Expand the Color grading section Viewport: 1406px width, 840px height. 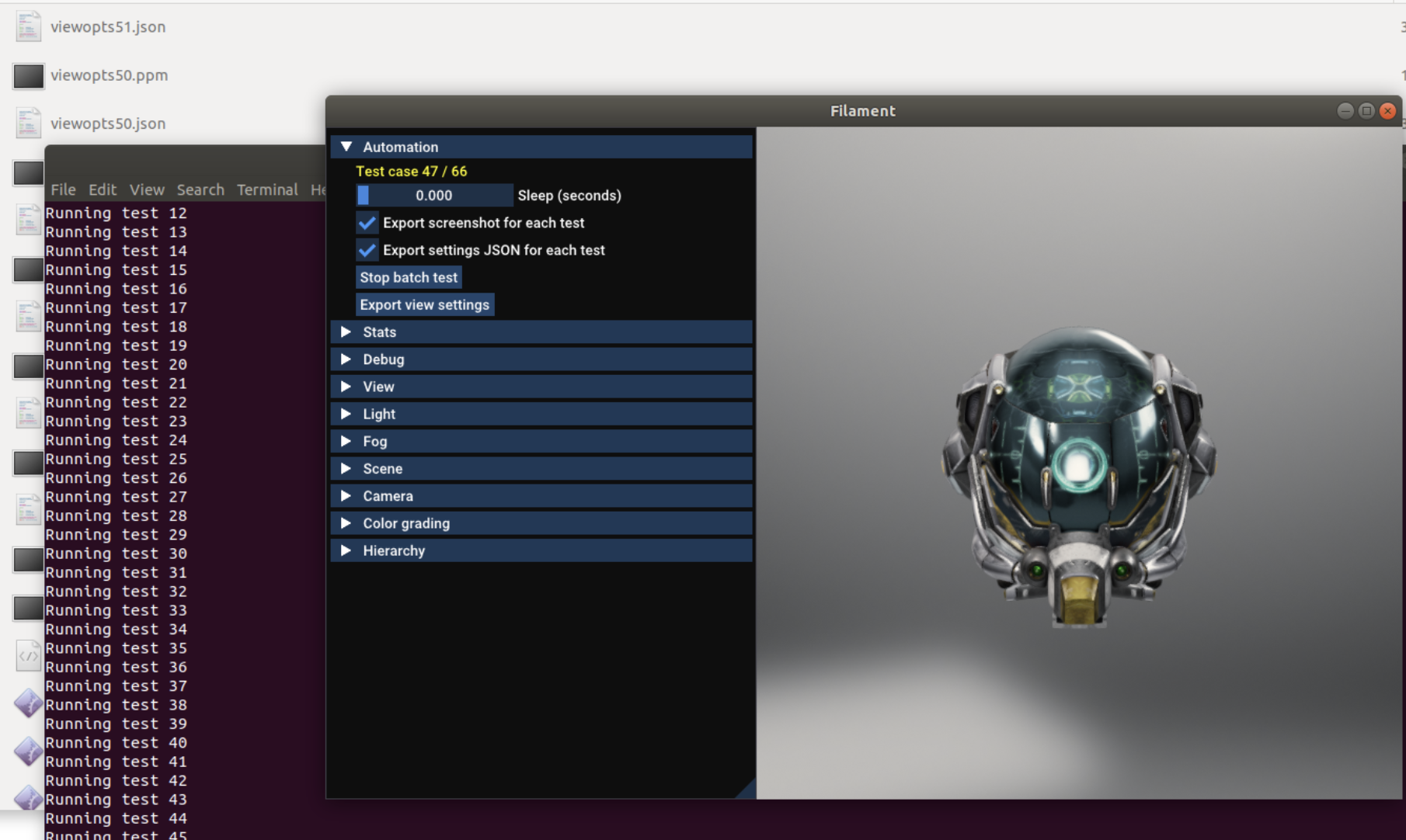[x=541, y=523]
